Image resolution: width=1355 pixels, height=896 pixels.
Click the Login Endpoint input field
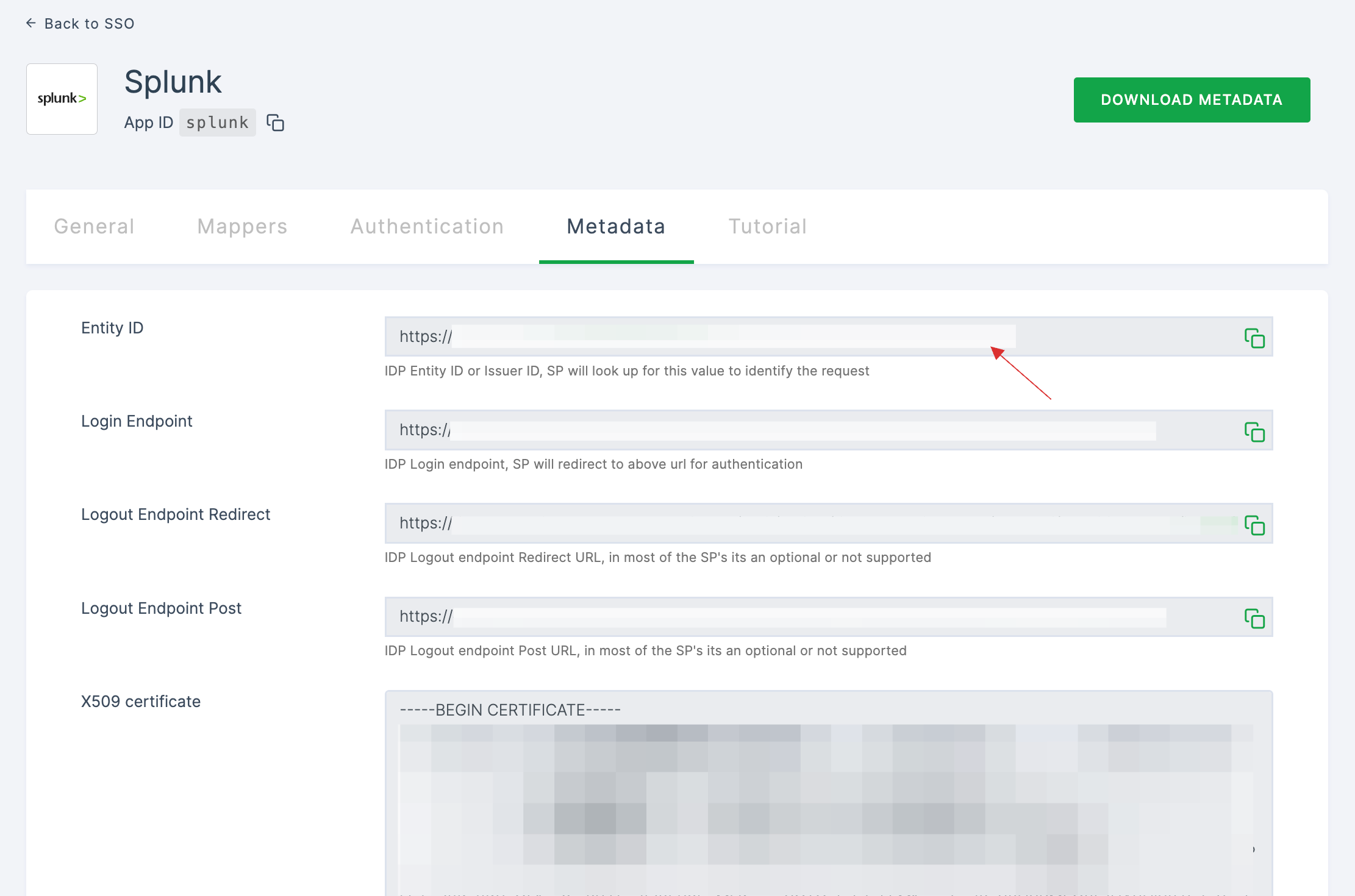click(x=770, y=430)
